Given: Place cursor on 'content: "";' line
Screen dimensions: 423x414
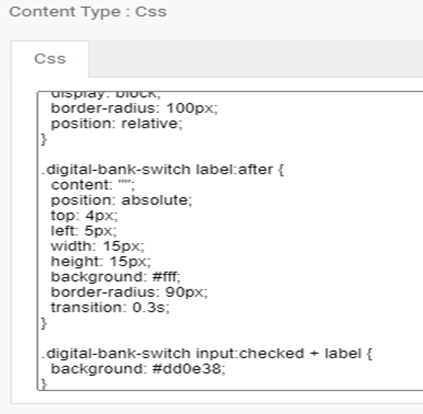Looking at the screenshot, I should point(93,185).
